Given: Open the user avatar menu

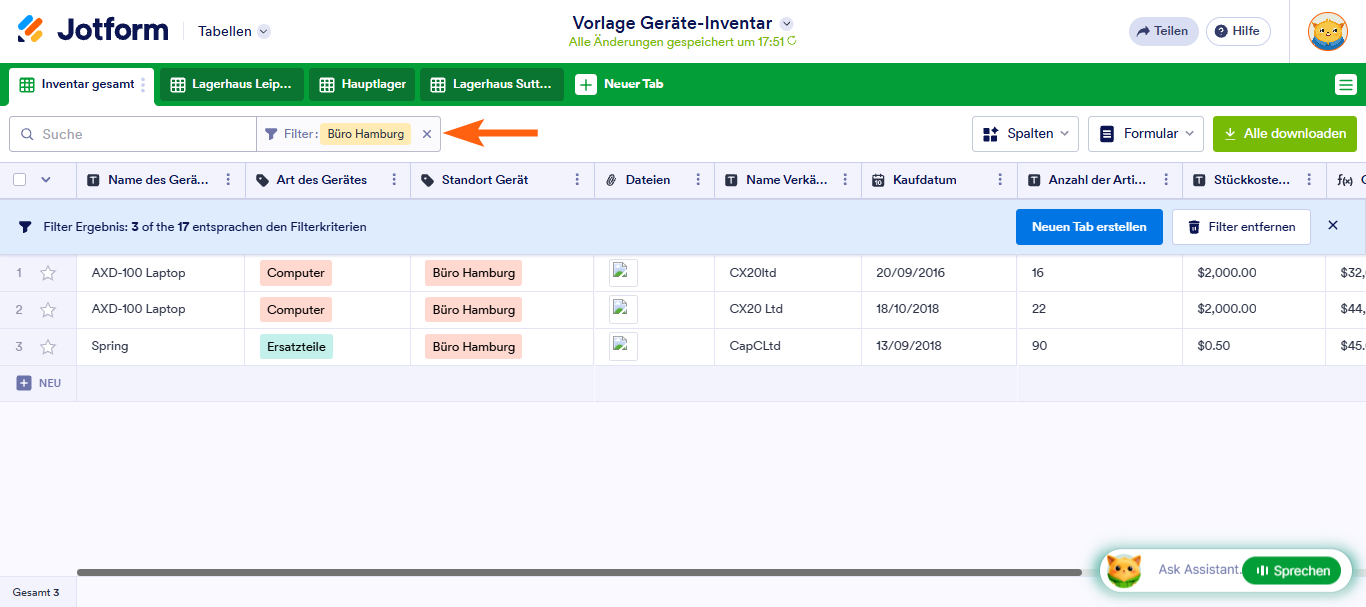Looking at the screenshot, I should pos(1327,31).
